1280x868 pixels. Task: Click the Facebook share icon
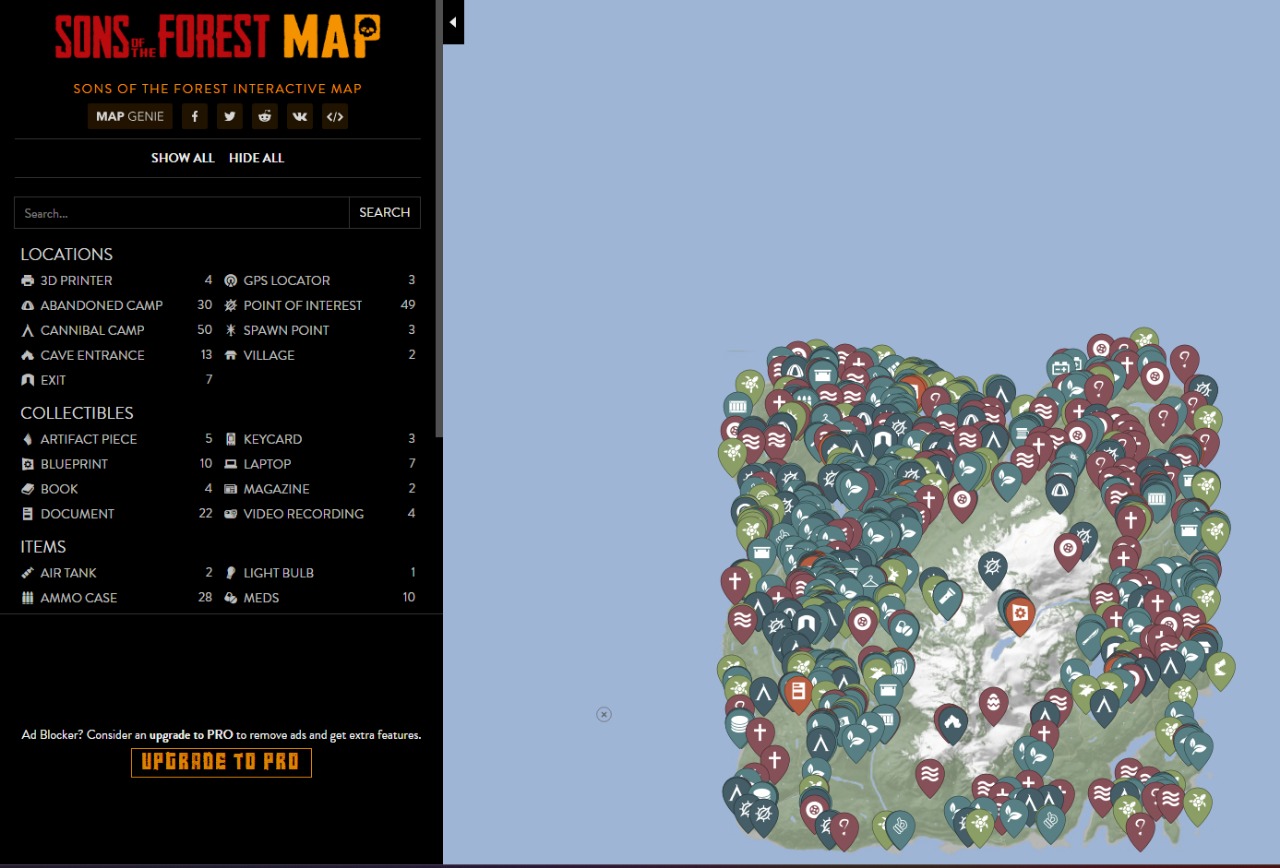click(x=195, y=117)
